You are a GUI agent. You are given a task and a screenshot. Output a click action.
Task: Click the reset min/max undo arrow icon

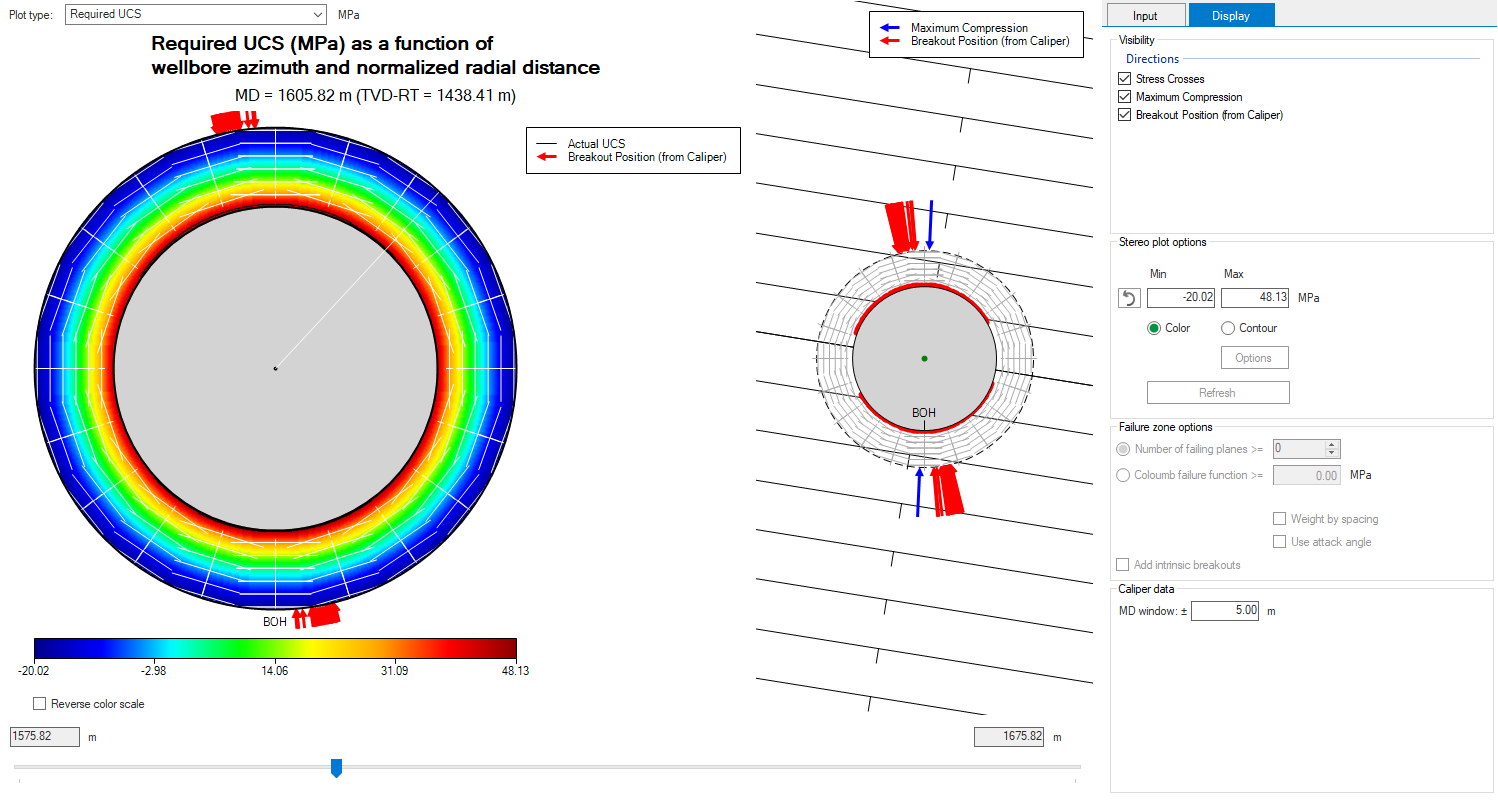(1129, 298)
